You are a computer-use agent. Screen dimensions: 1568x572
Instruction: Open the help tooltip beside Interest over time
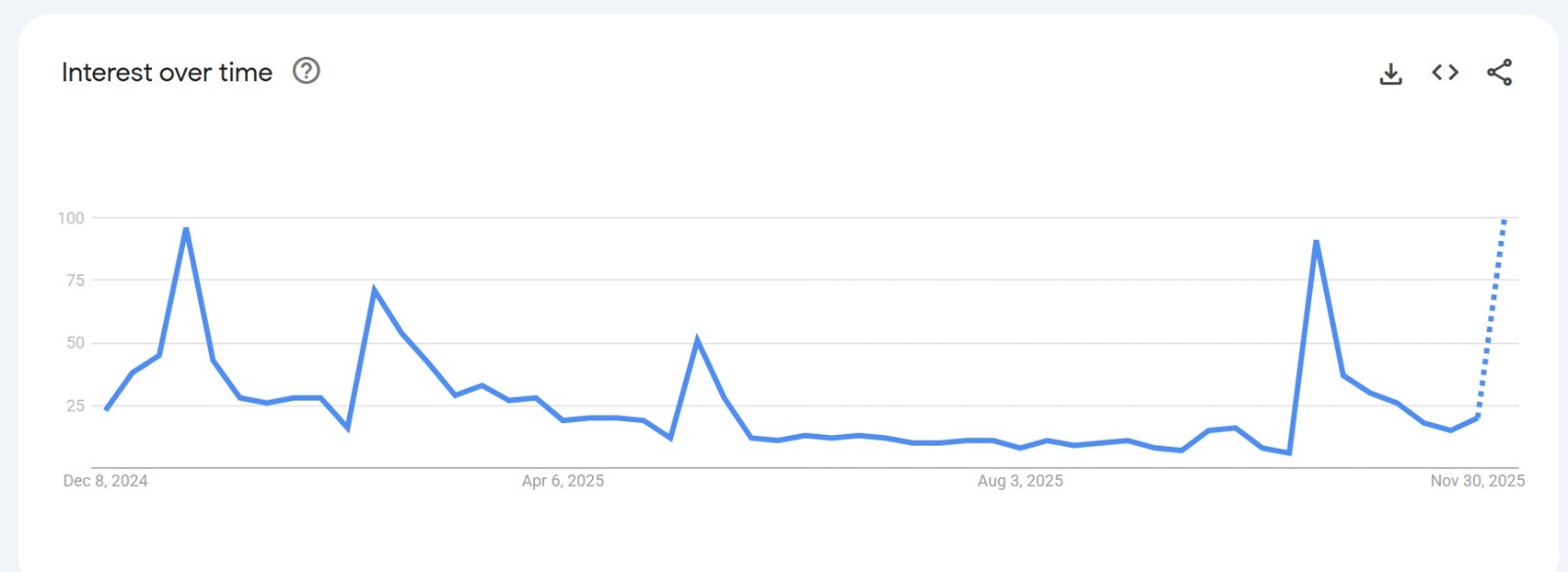click(x=307, y=71)
